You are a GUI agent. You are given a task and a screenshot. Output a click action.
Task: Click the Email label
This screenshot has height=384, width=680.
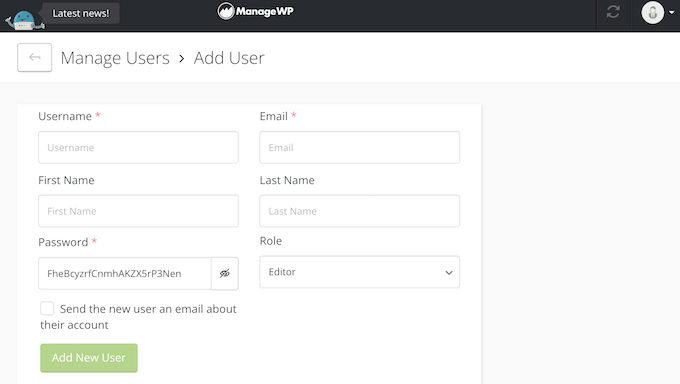[274, 116]
